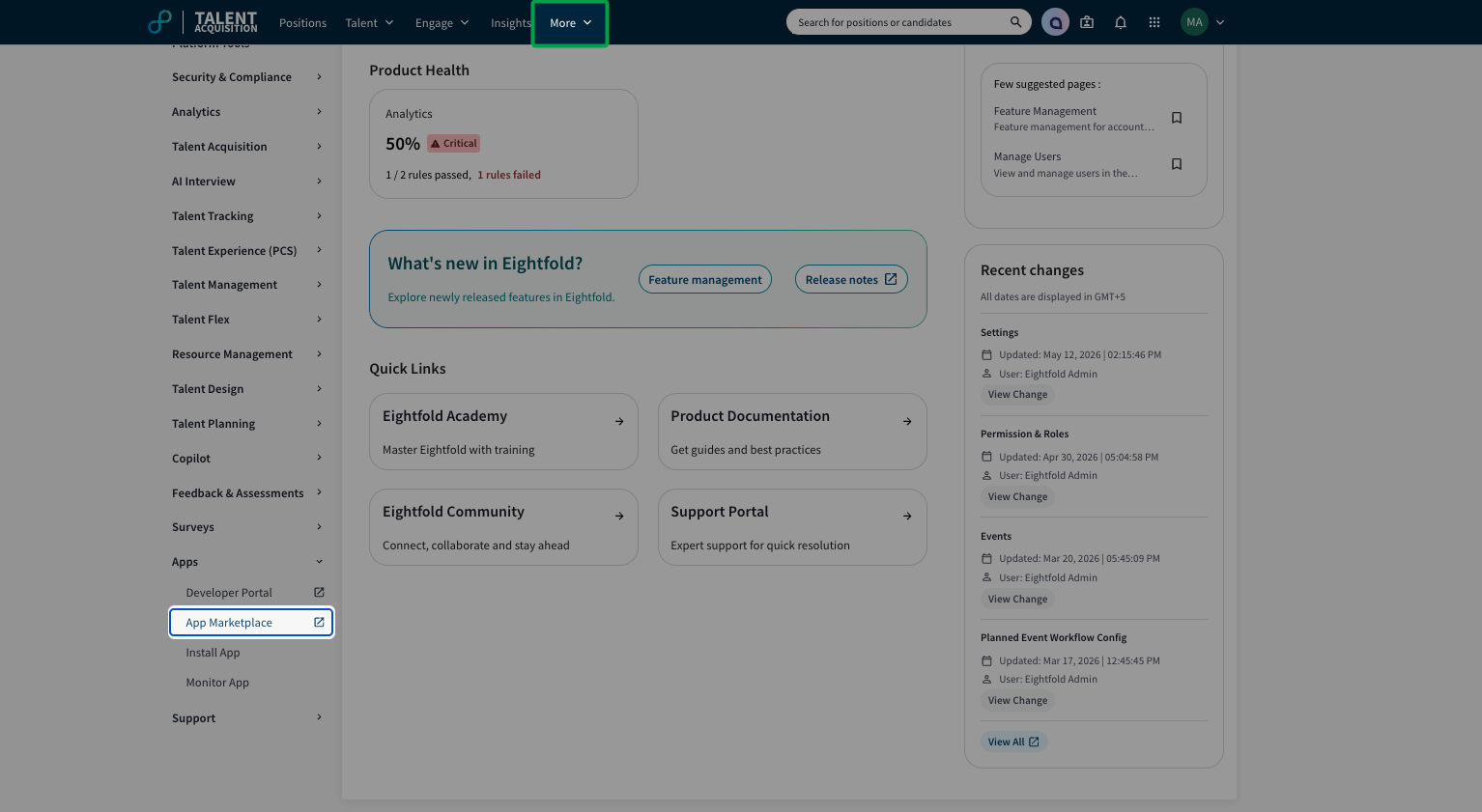Click the Eightfold Community arrow icon
Viewport: 1482px width, 812px height.
(x=619, y=517)
